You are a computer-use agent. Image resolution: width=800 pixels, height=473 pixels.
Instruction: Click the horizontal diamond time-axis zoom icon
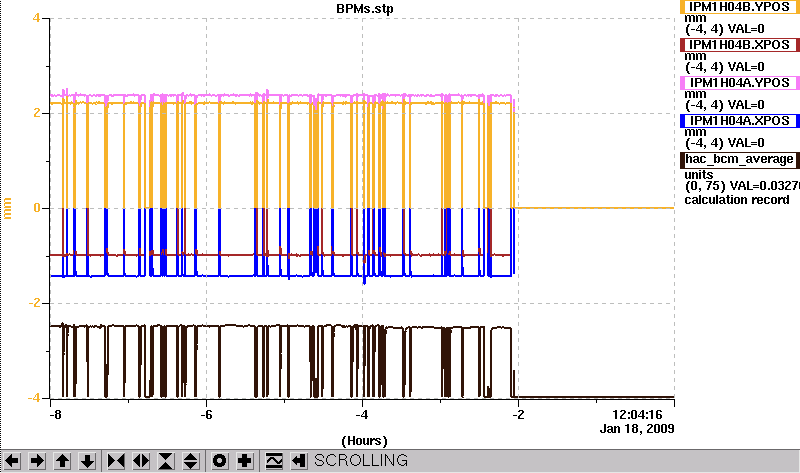(141, 461)
